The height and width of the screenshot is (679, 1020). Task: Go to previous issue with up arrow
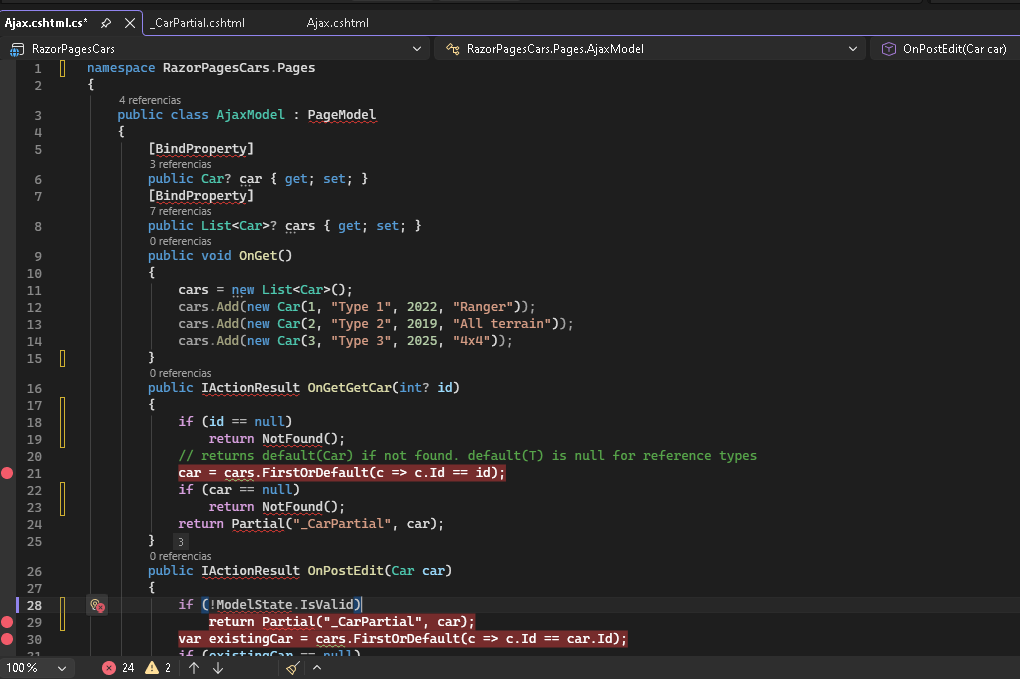point(194,668)
